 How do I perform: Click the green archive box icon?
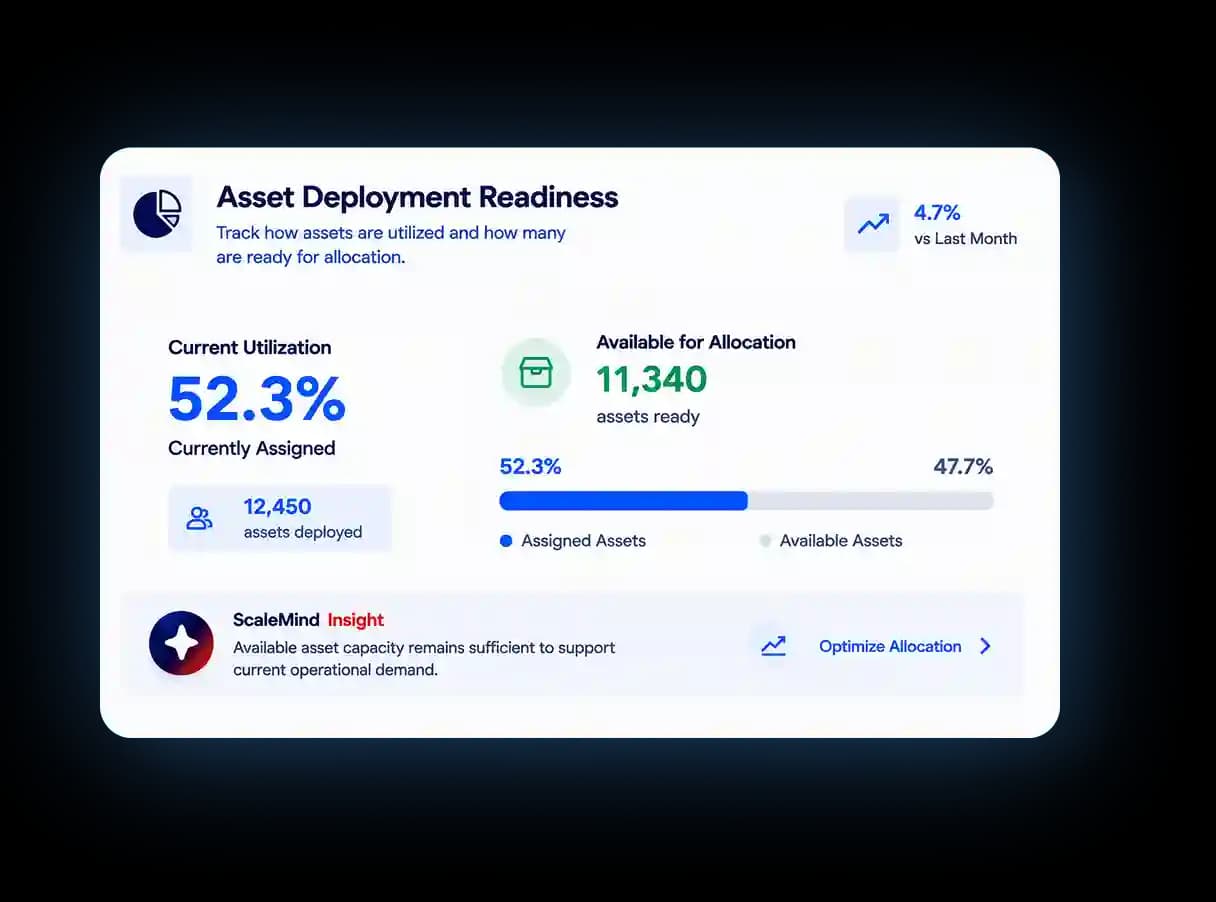(536, 373)
